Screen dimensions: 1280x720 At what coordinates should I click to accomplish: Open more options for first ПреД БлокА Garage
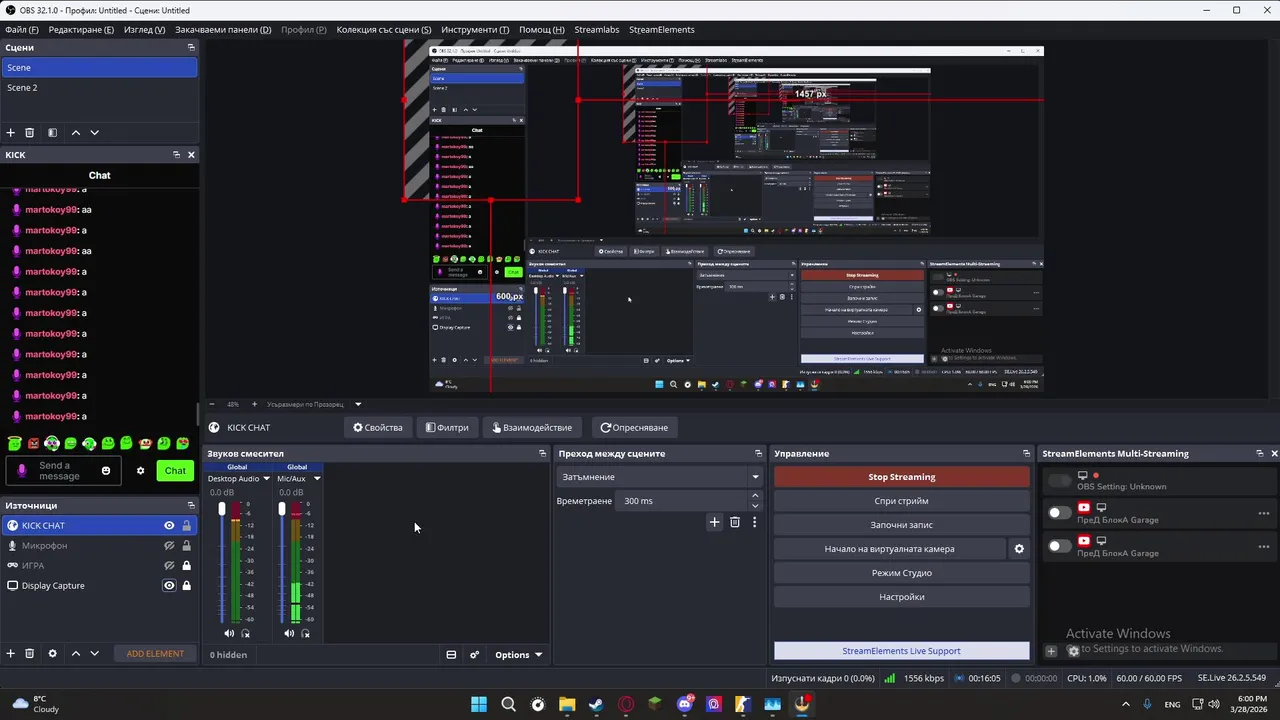[1264, 513]
